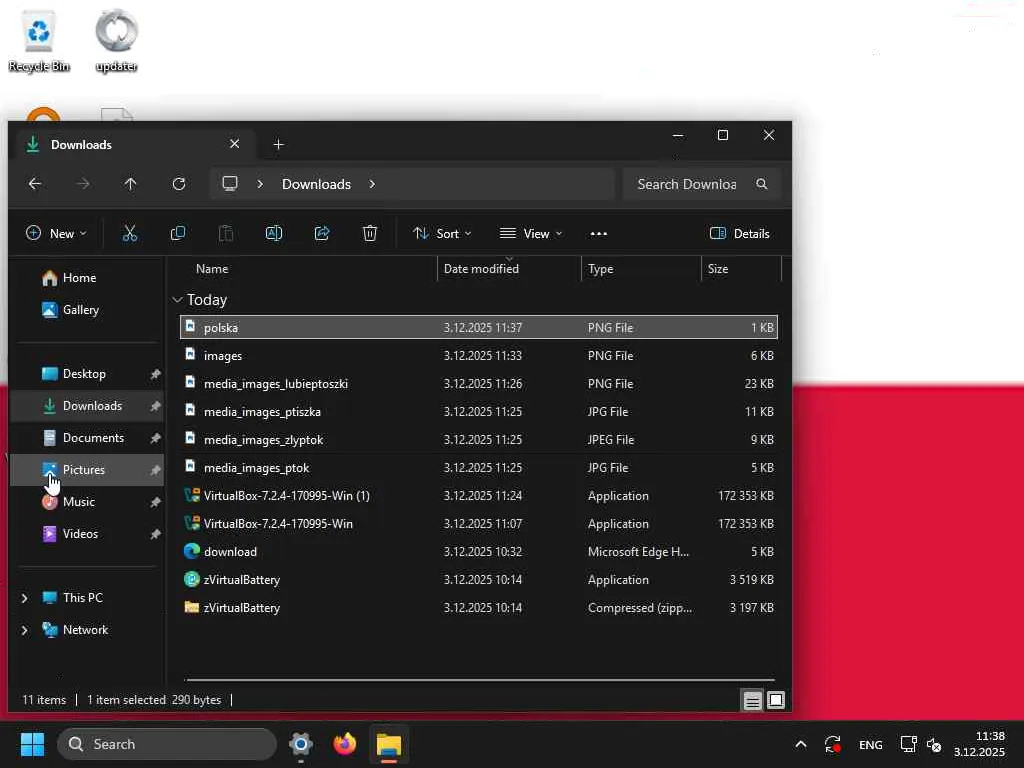Open the updater desktop icon
Image resolution: width=1024 pixels, height=768 pixels.
pyautogui.click(x=116, y=40)
